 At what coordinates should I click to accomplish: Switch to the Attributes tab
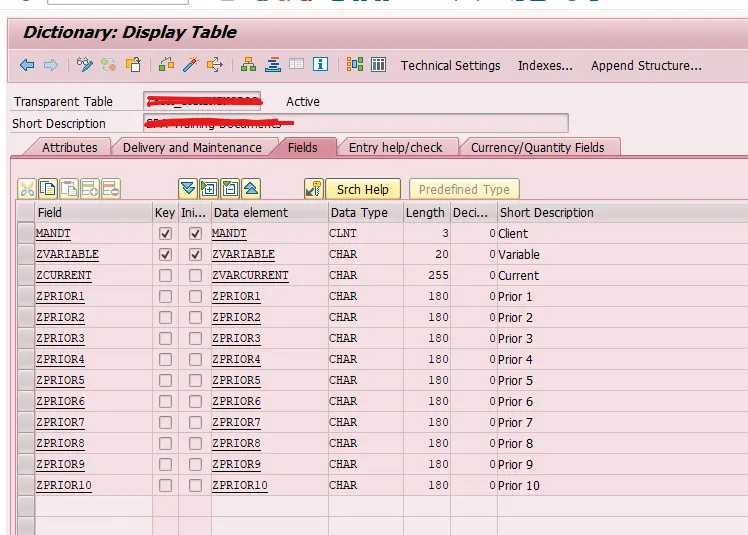click(69, 147)
